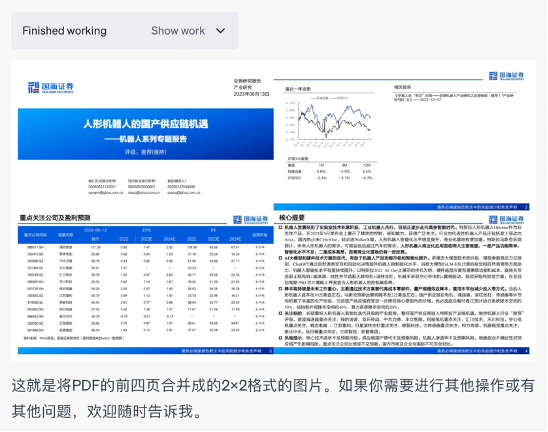Image resolution: width=548 pixels, height=432 pixels.
Task: Click the report date 2023年06月13日
Action: (252, 94)
